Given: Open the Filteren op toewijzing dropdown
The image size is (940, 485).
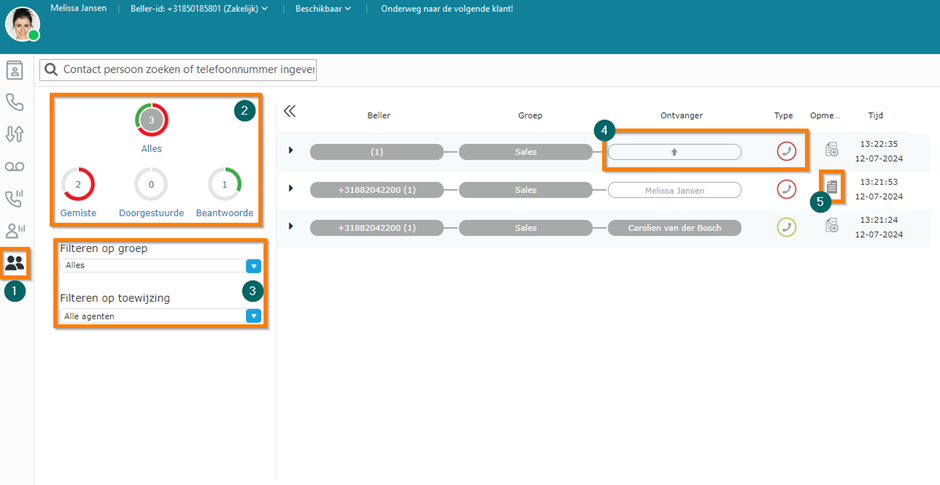Looking at the screenshot, I should 161,316.
